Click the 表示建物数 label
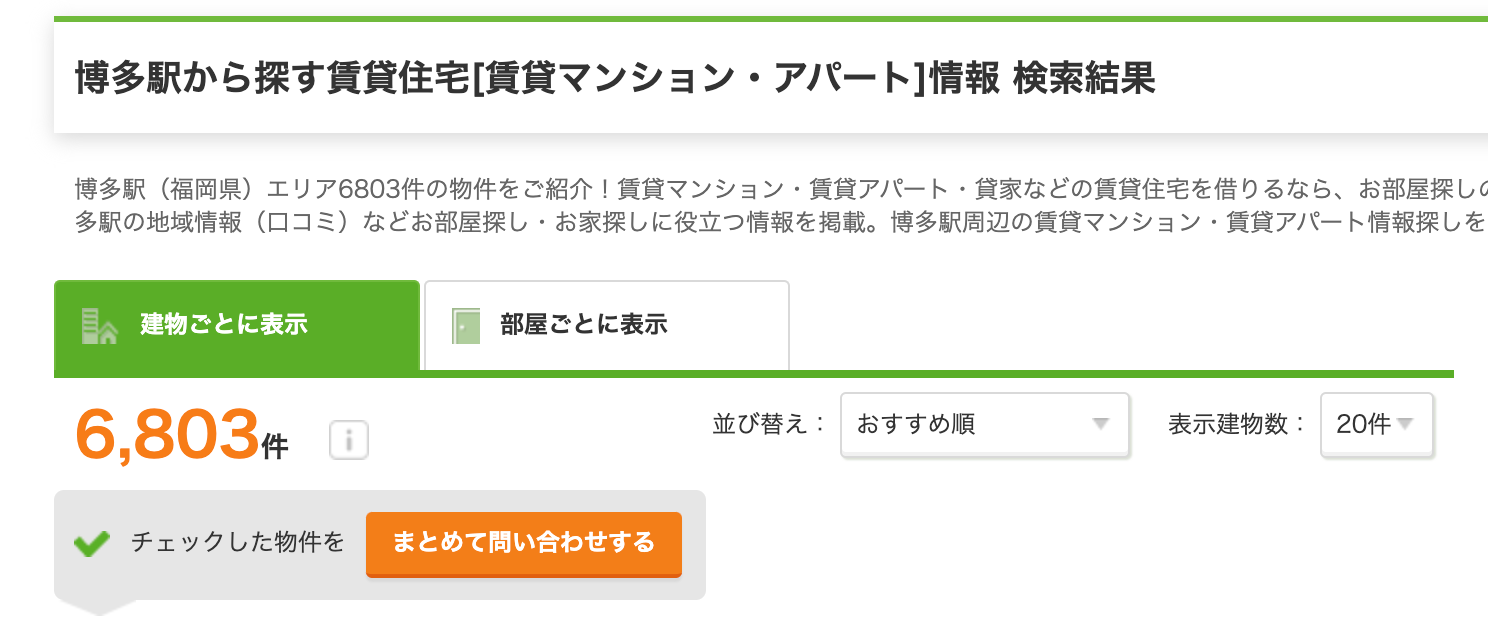Screen dimensions: 1488x628 pyautogui.click(x=1237, y=424)
